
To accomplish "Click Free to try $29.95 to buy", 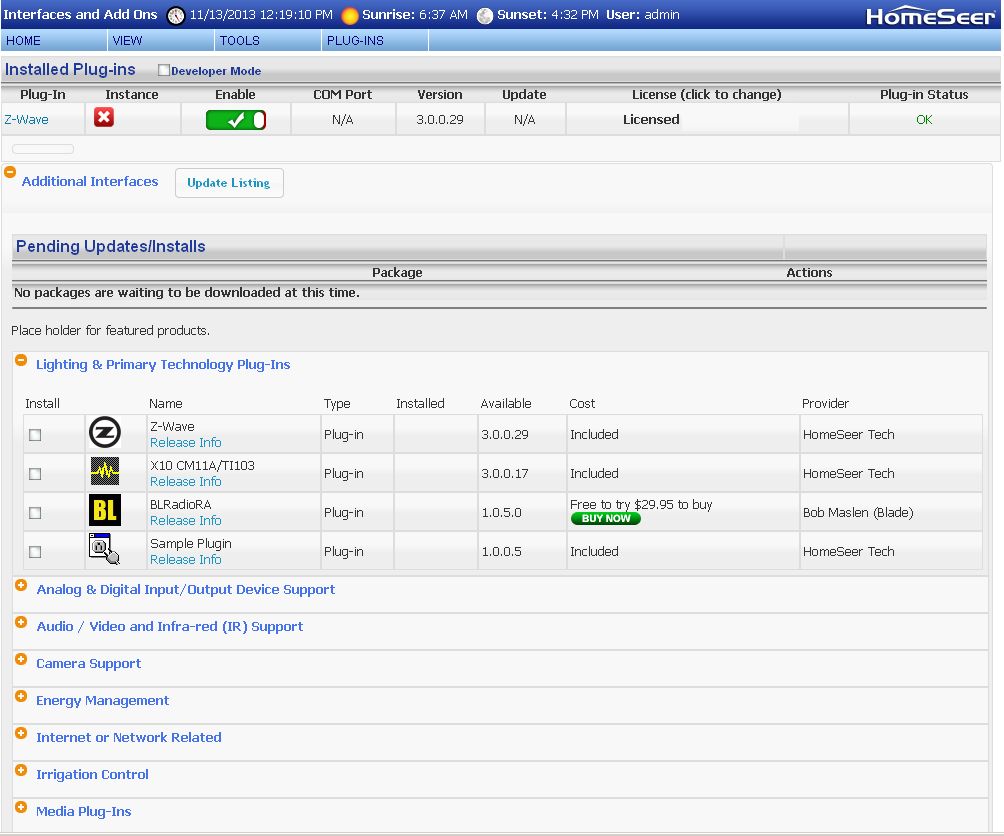I will click(x=641, y=504).
